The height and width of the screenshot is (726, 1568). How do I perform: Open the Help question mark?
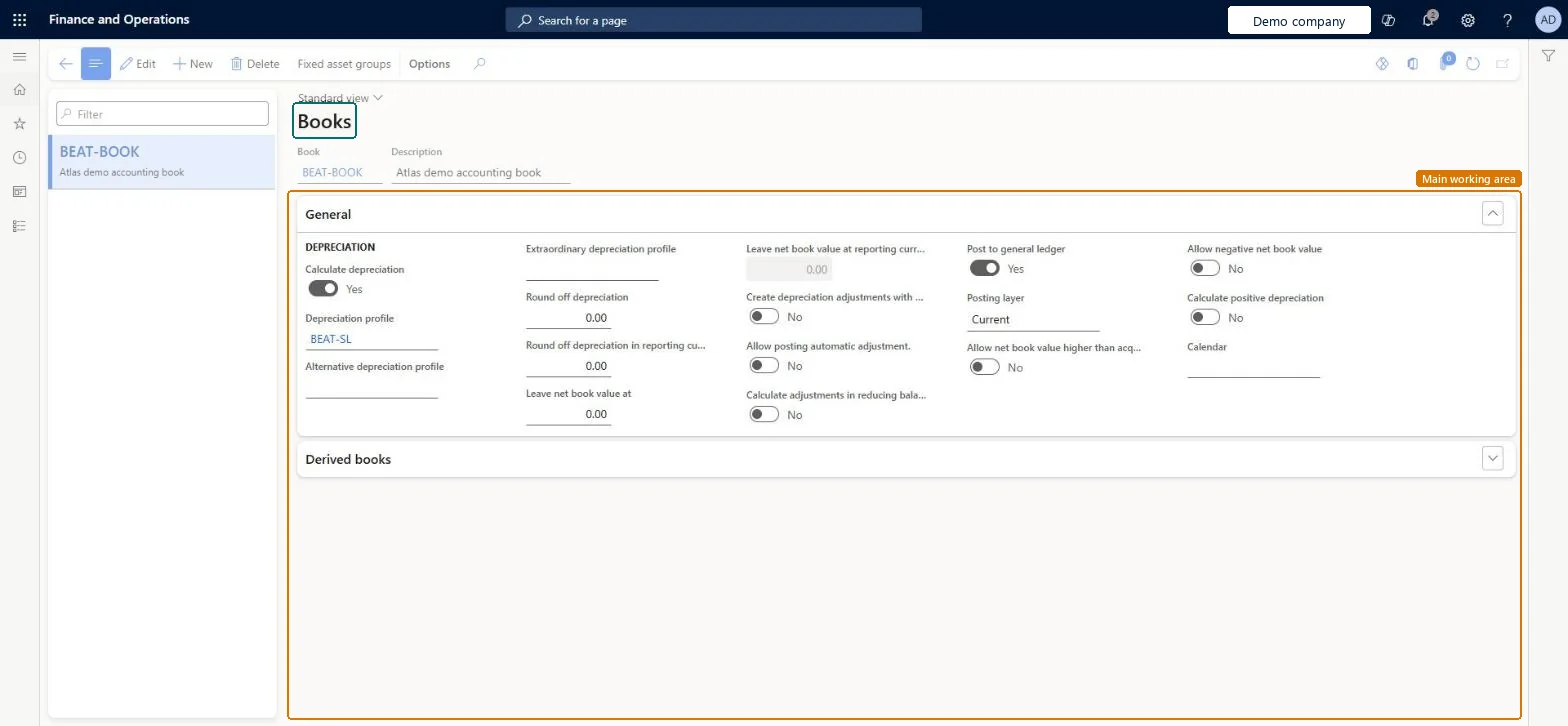tap(1508, 20)
